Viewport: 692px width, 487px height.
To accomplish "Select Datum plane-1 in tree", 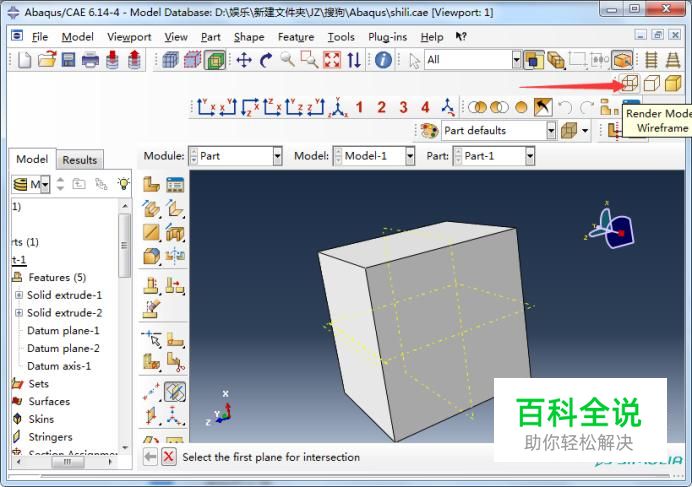I will coord(63,331).
